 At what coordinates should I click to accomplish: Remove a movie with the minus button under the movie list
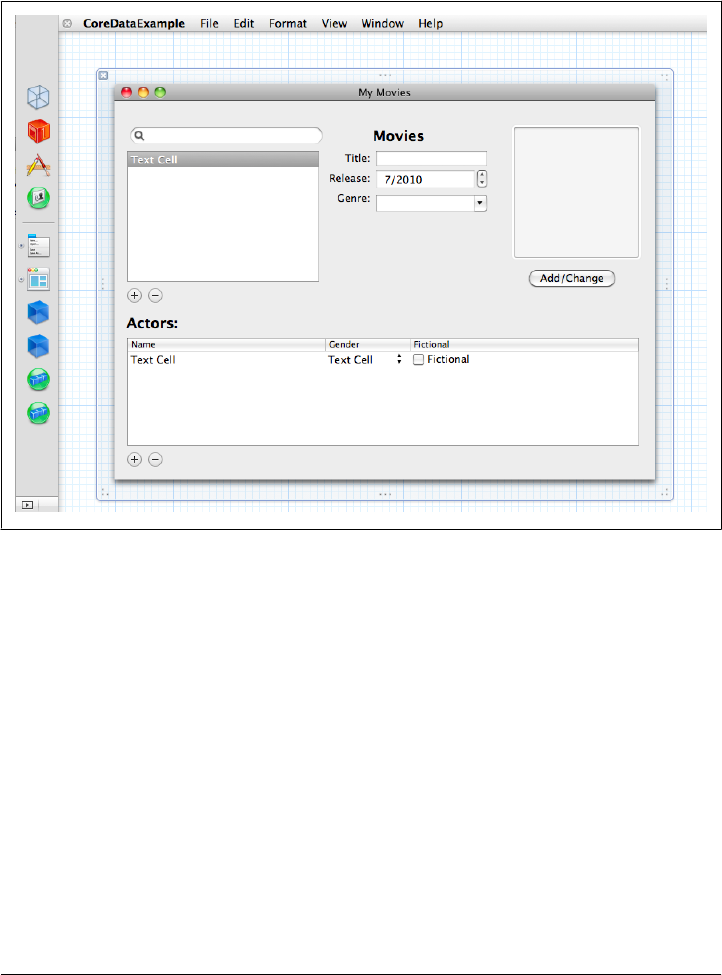click(155, 295)
